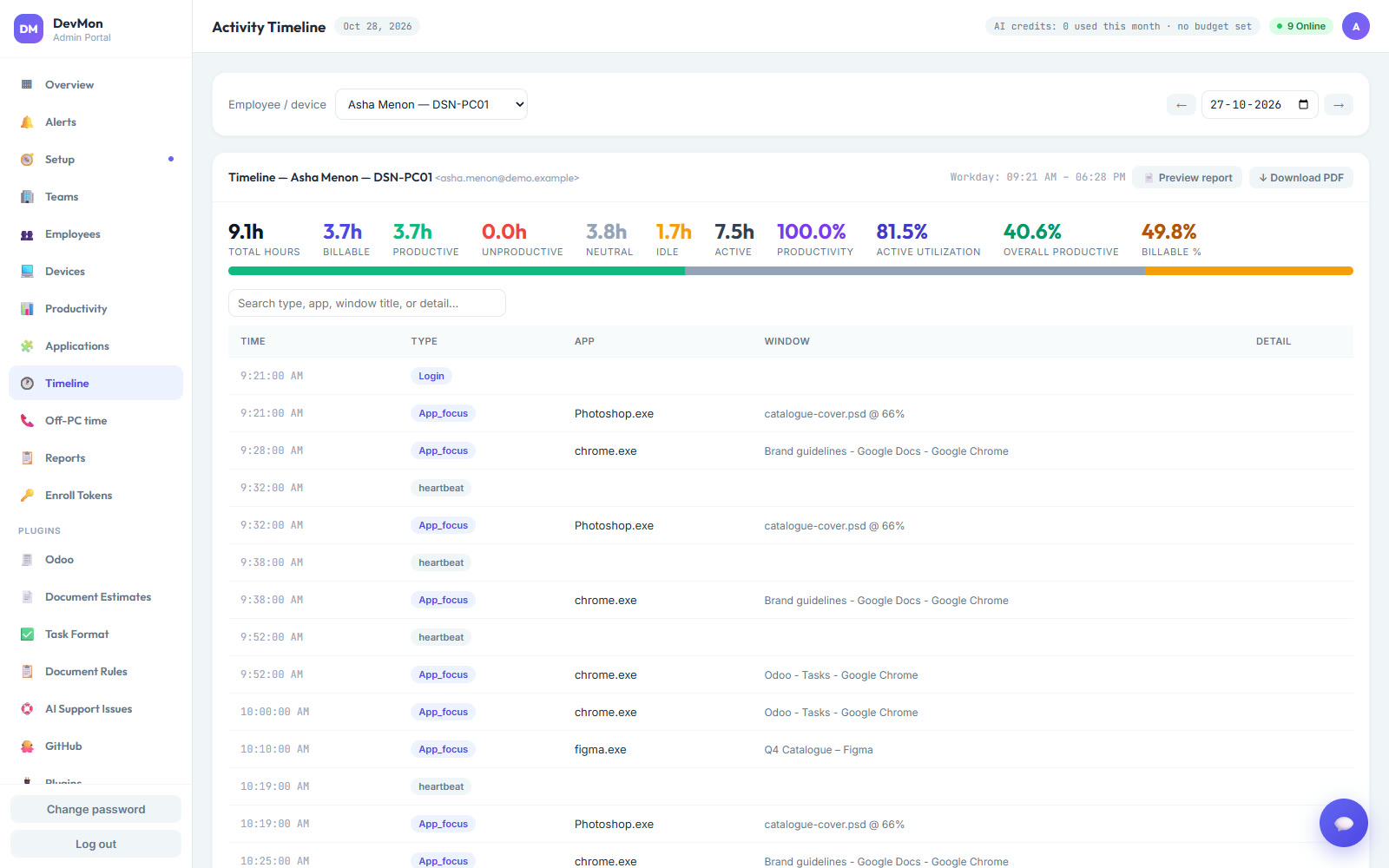Open the Employee / device dropdown
This screenshot has height=868, width=1389.
click(431, 104)
